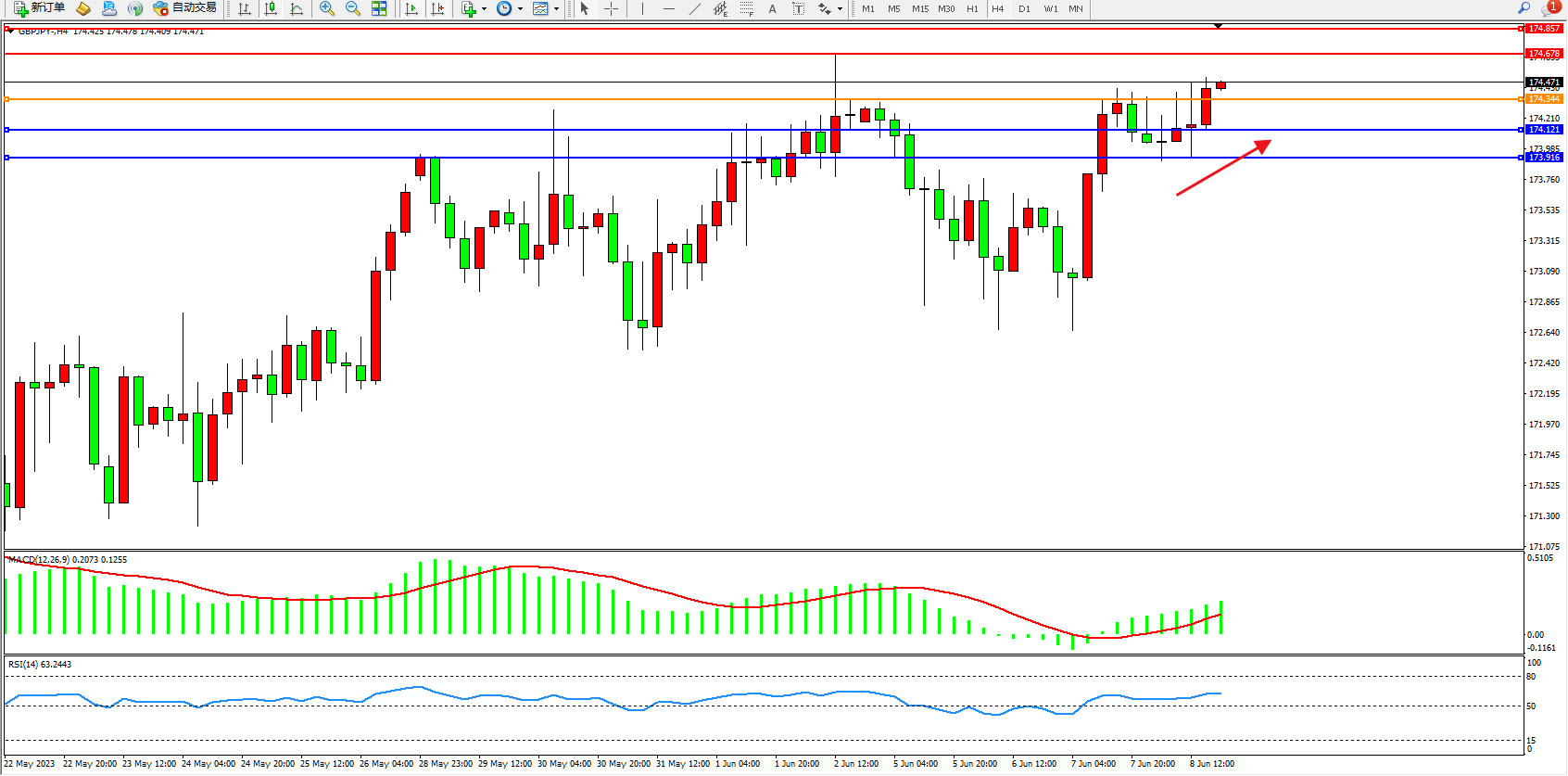Select the crosshair tool

tap(612, 8)
